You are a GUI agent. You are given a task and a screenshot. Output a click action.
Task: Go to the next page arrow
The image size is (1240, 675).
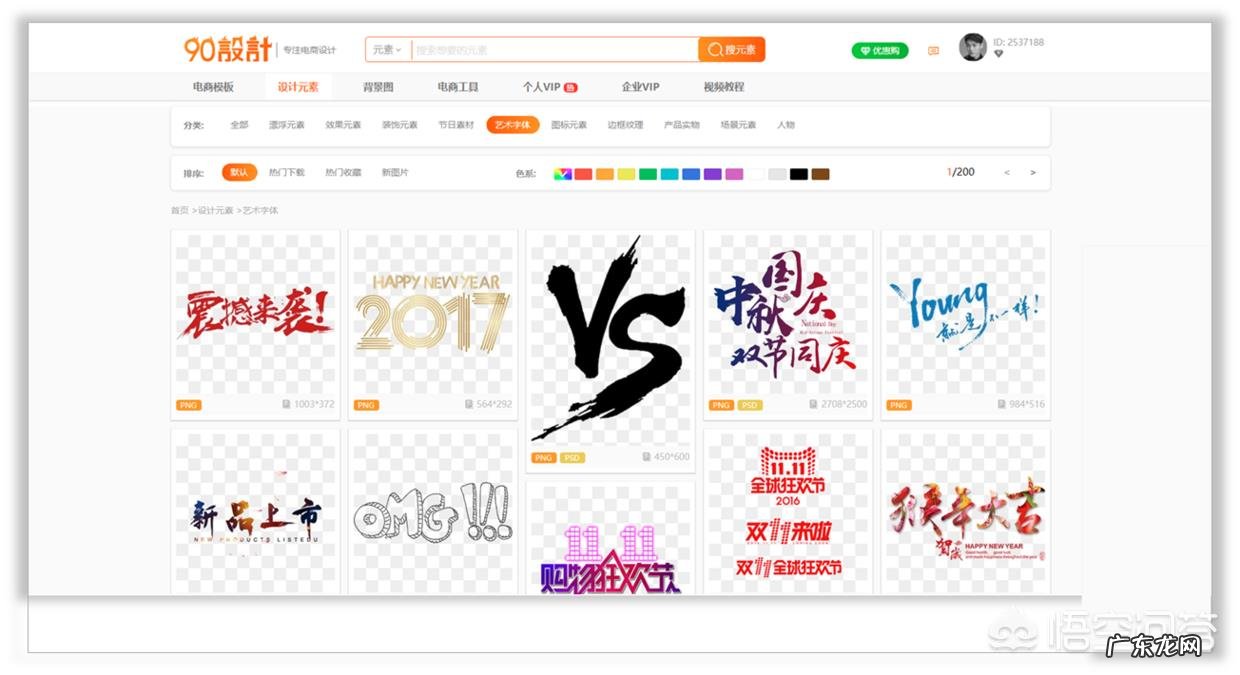click(x=1033, y=173)
